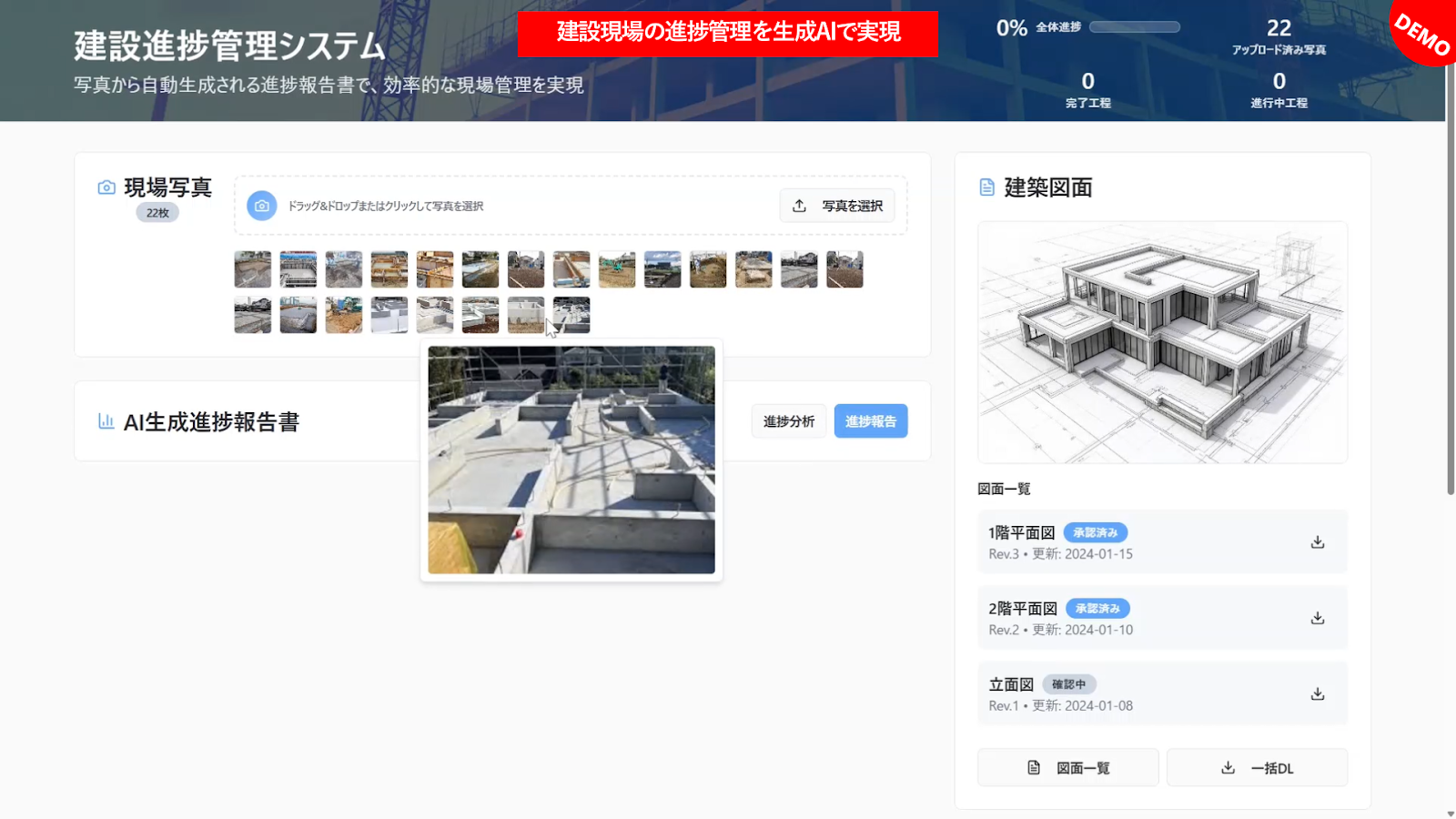Click the 一括DL bulk download button

coord(1257,768)
